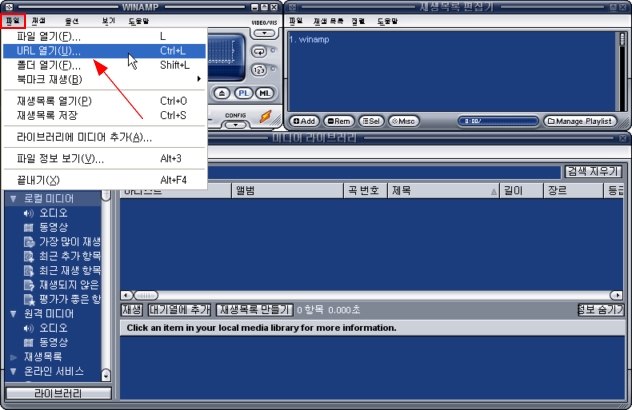The height and width of the screenshot is (410, 632).
Task: Expand the 북마크 재생(B) submenu
Action: (104, 79)
